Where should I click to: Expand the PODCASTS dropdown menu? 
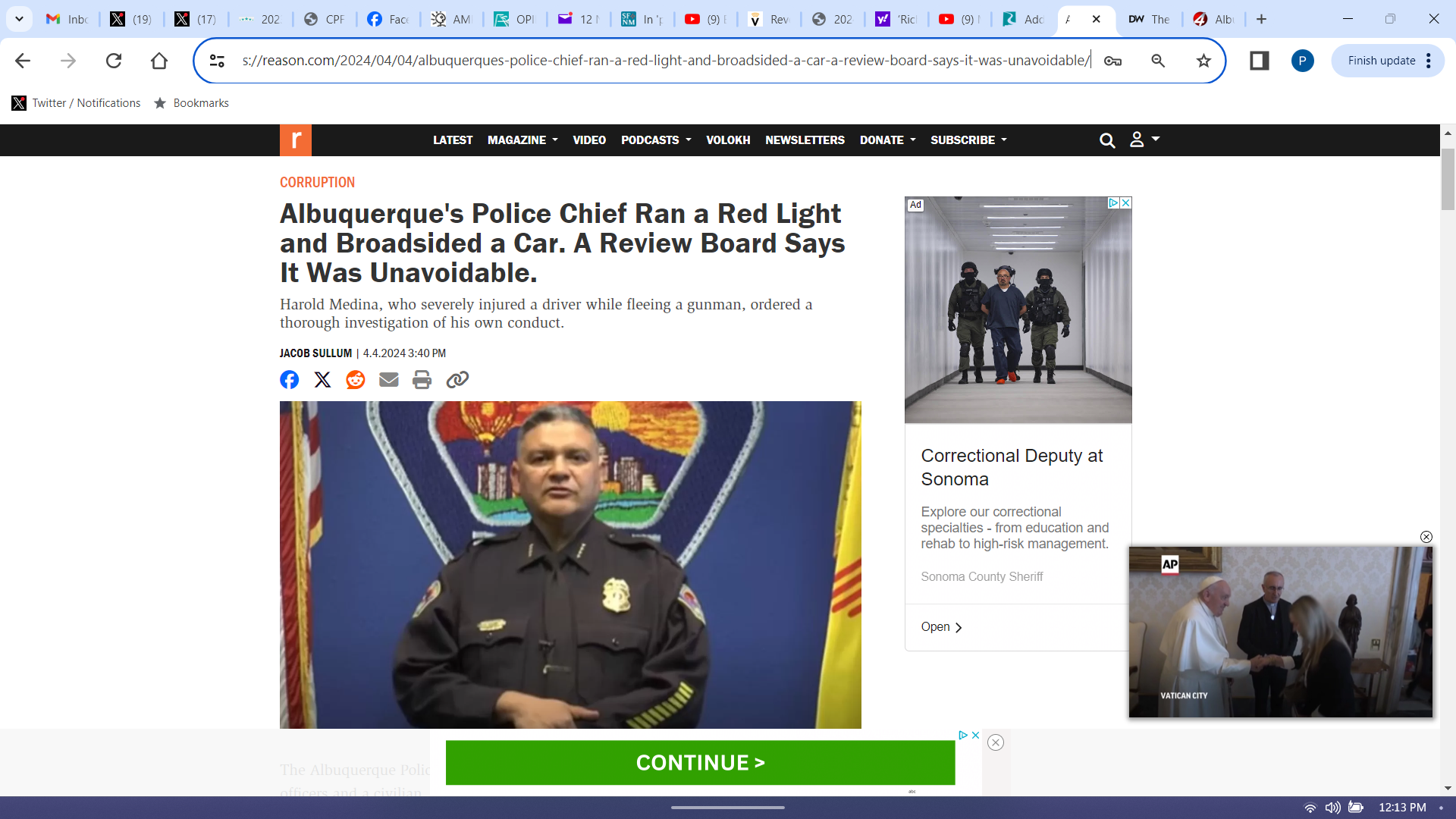pos(656,140)
